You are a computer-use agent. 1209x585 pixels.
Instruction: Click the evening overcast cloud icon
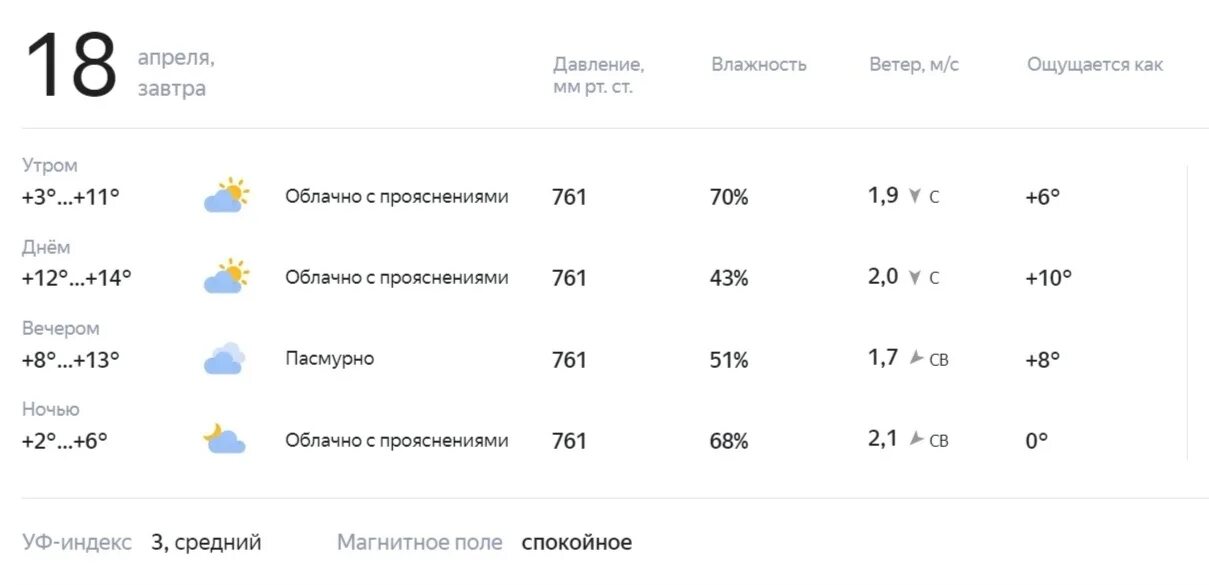[x=225, y=358]
